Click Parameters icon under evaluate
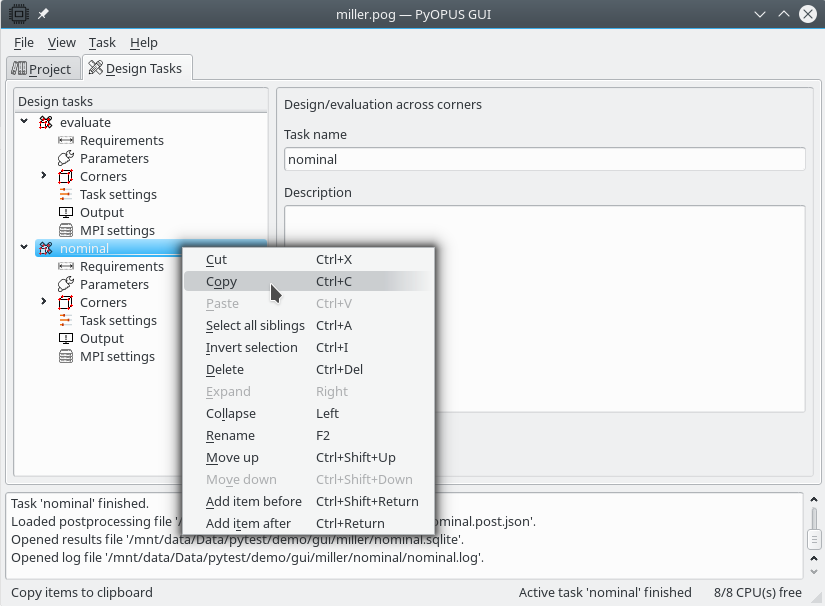This screenshot has height=606, width=825. tap(66, 159)
